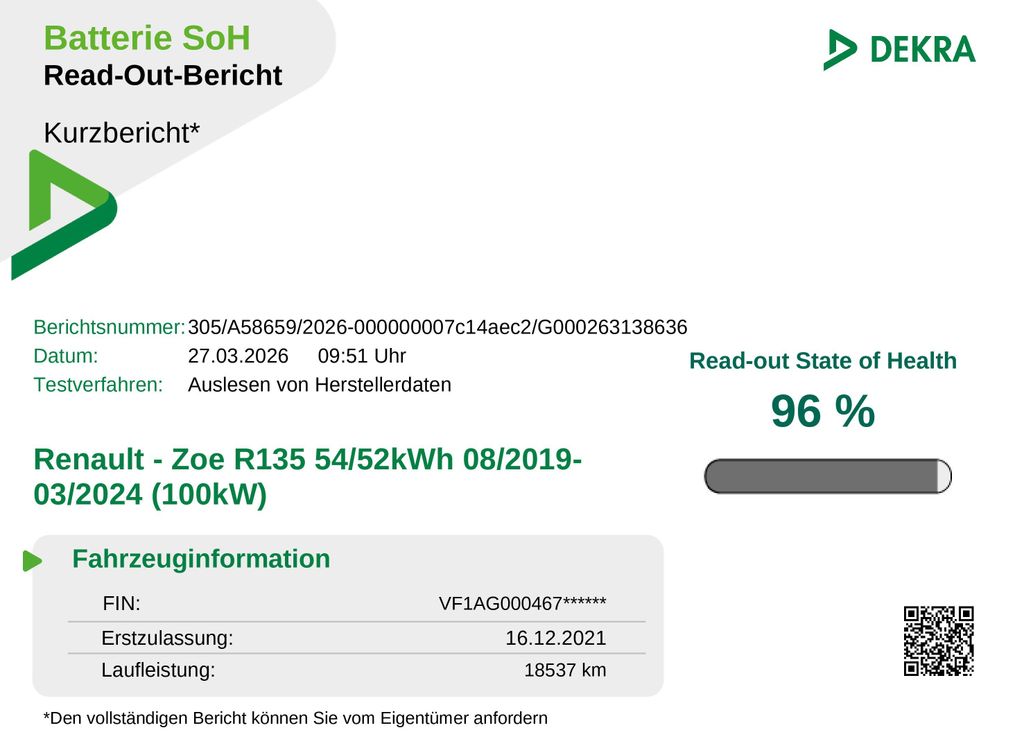The image size is (1024, 739).
Task: Click the DEKRA logo in the header
Action: point(899,49)
